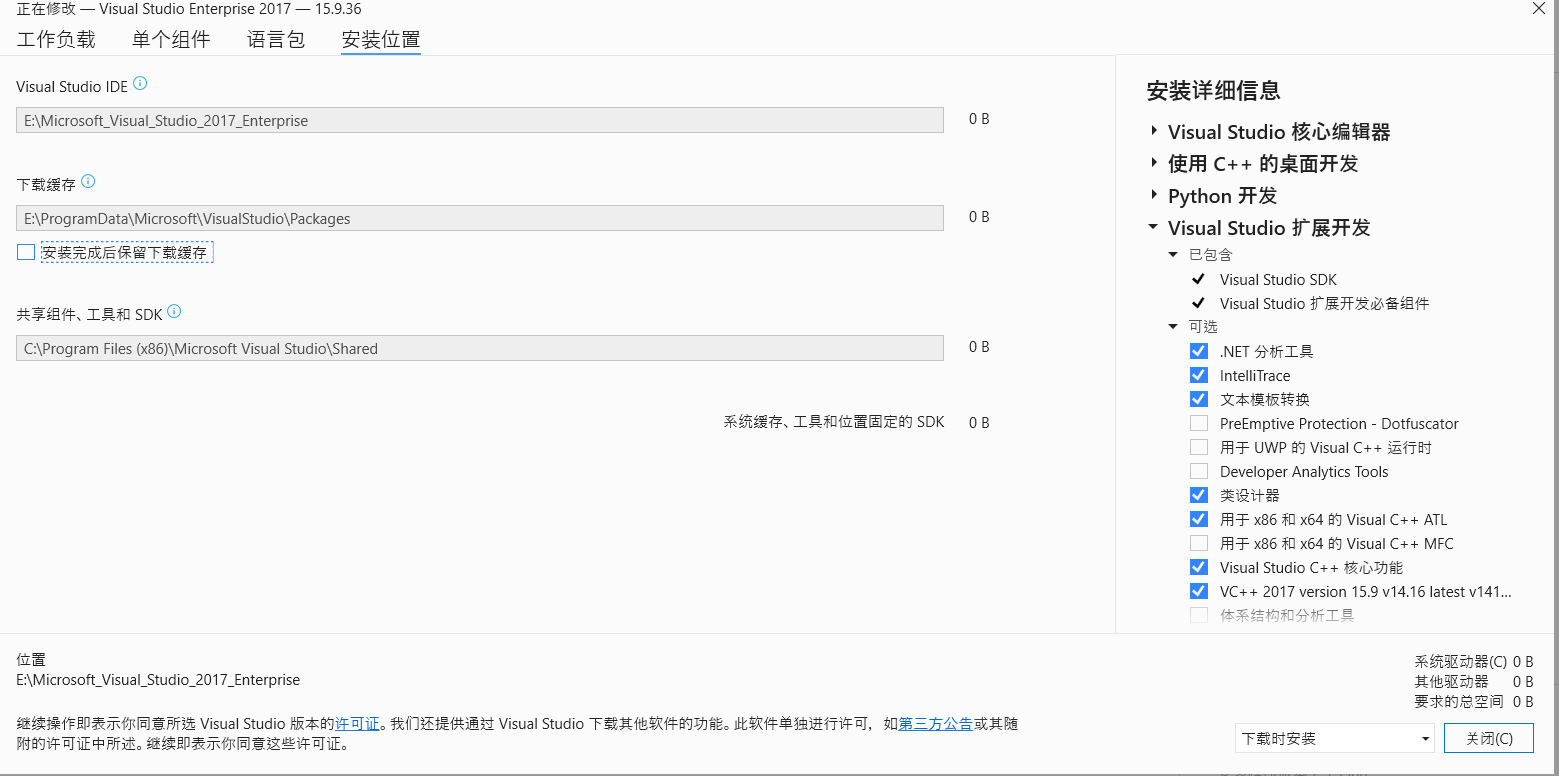Select the 安装位置 tab
1559x776 pixels.
(x=381, y=40)
